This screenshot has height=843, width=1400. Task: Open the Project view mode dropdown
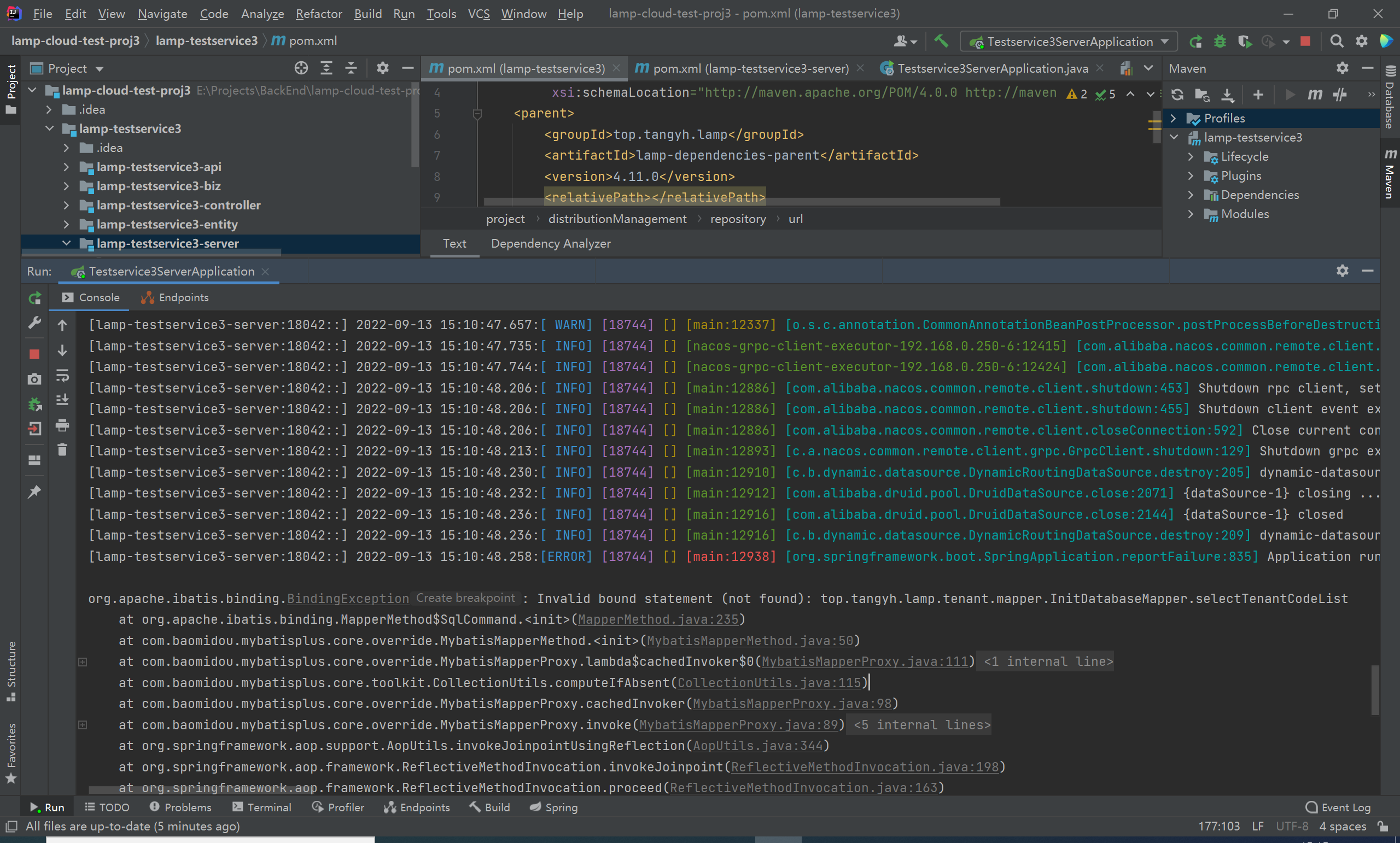pos(67,68)
